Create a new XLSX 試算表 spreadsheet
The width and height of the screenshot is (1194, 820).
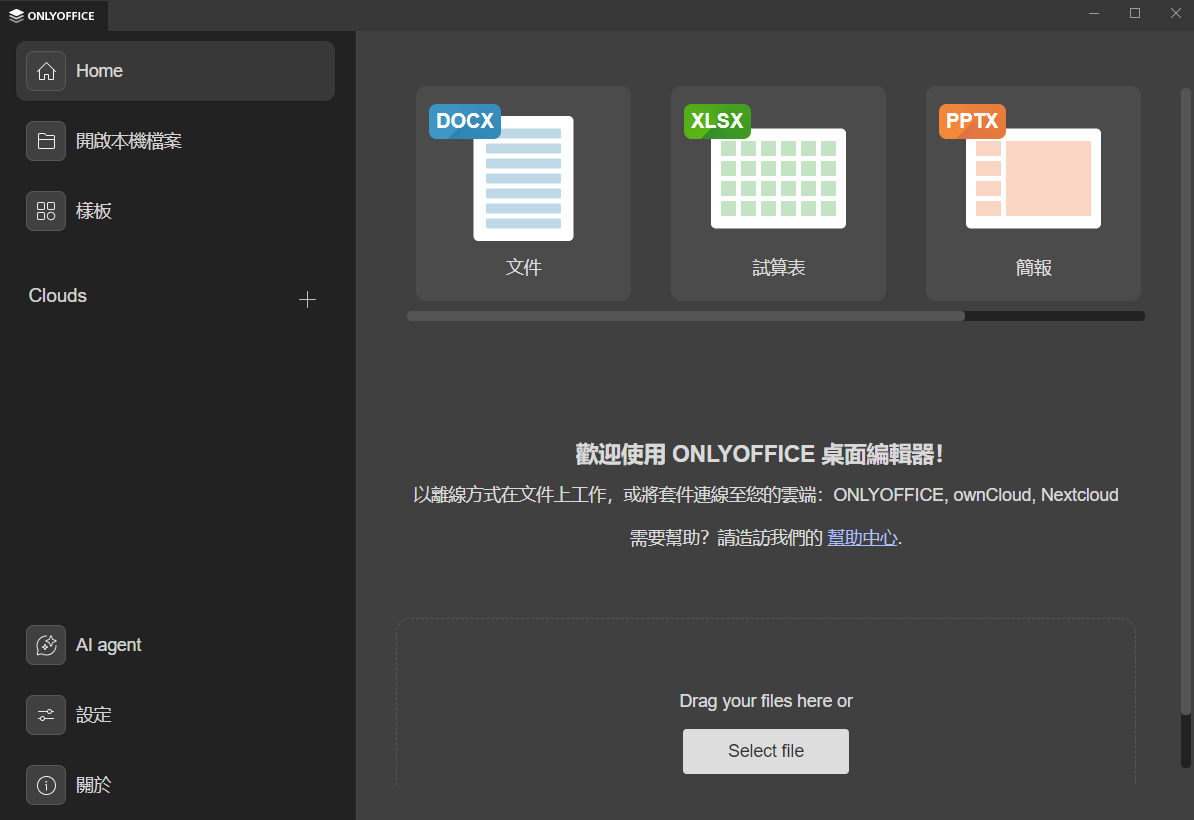point(778,193)
